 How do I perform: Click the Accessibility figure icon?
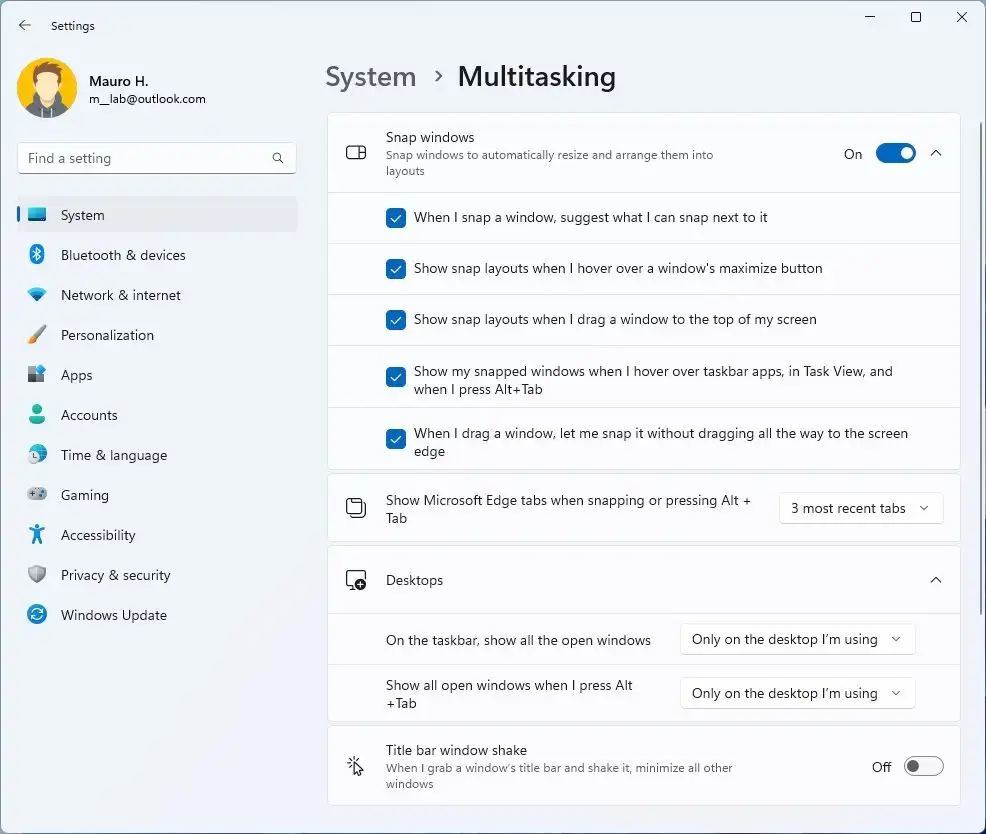pyautogui.click(x=37, y=535)
